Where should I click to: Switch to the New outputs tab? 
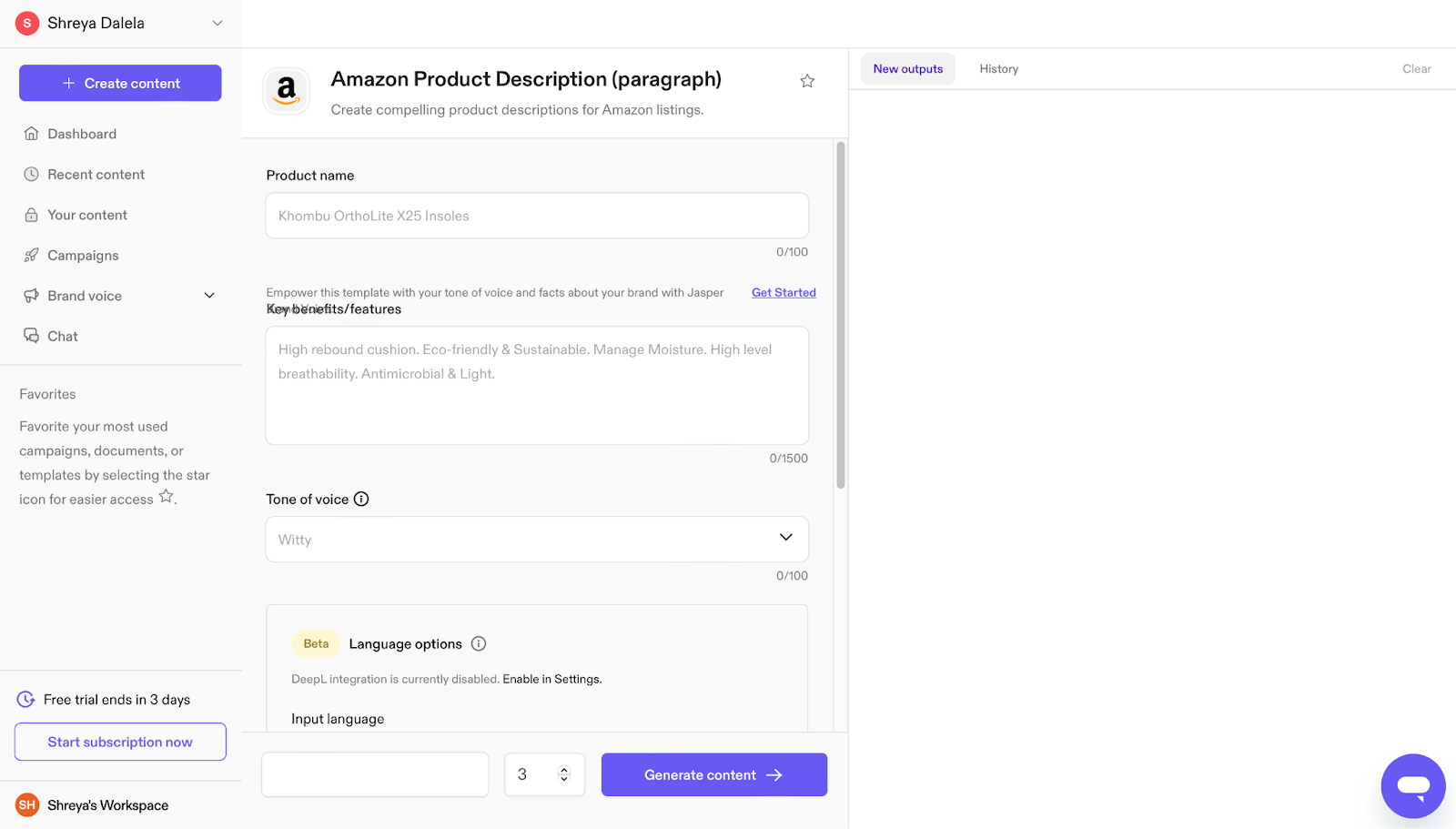click(908, 68)
